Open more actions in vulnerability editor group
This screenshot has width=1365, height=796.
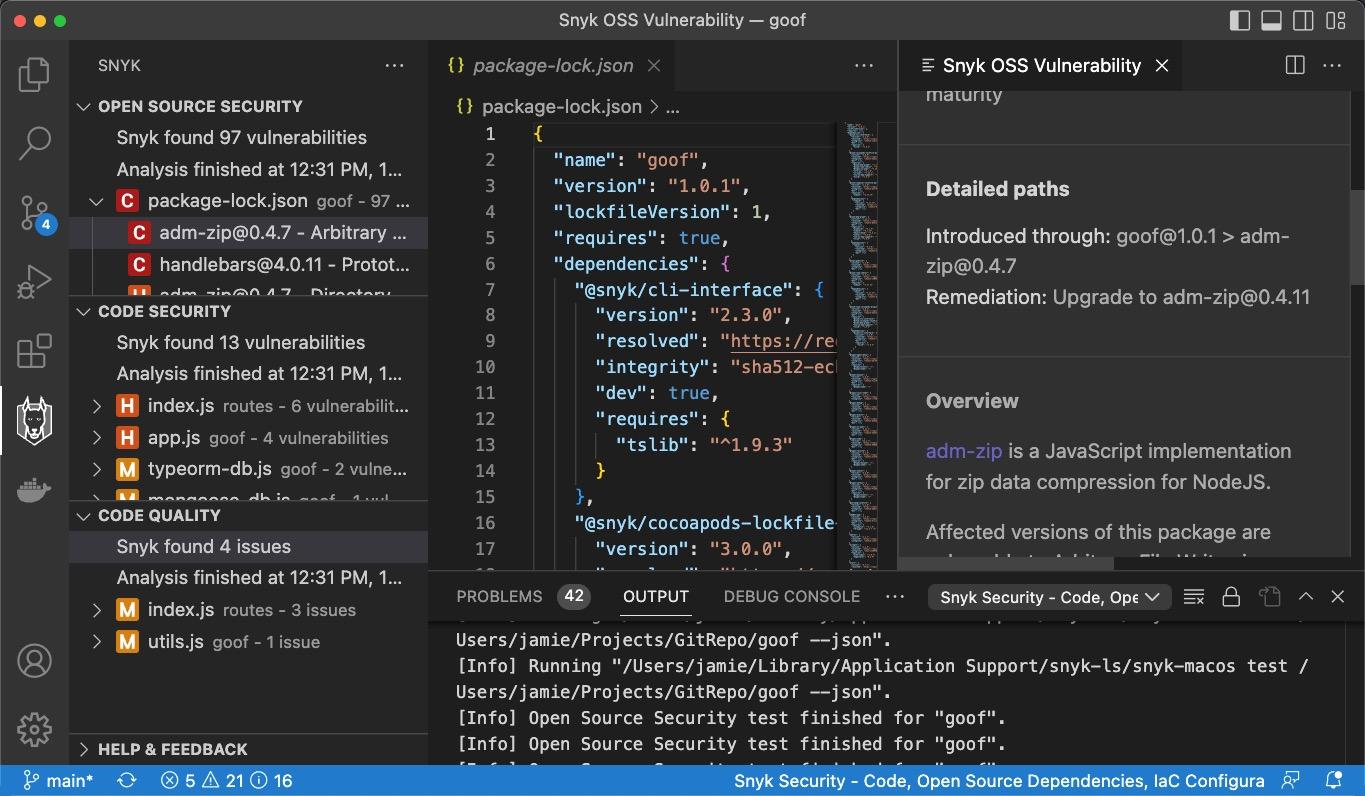point(1332,66)
